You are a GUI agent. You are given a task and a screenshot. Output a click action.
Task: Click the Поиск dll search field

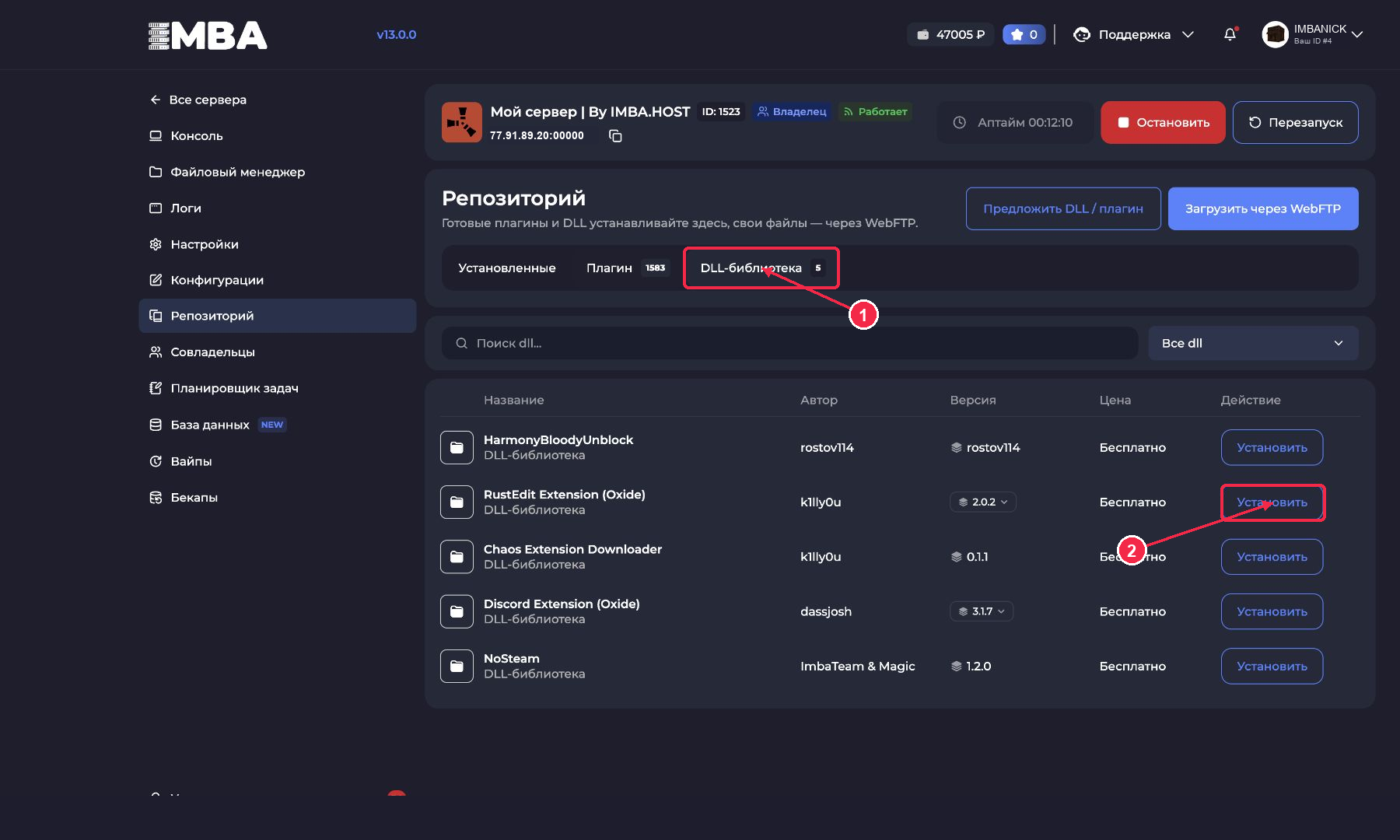click(789, 343)
